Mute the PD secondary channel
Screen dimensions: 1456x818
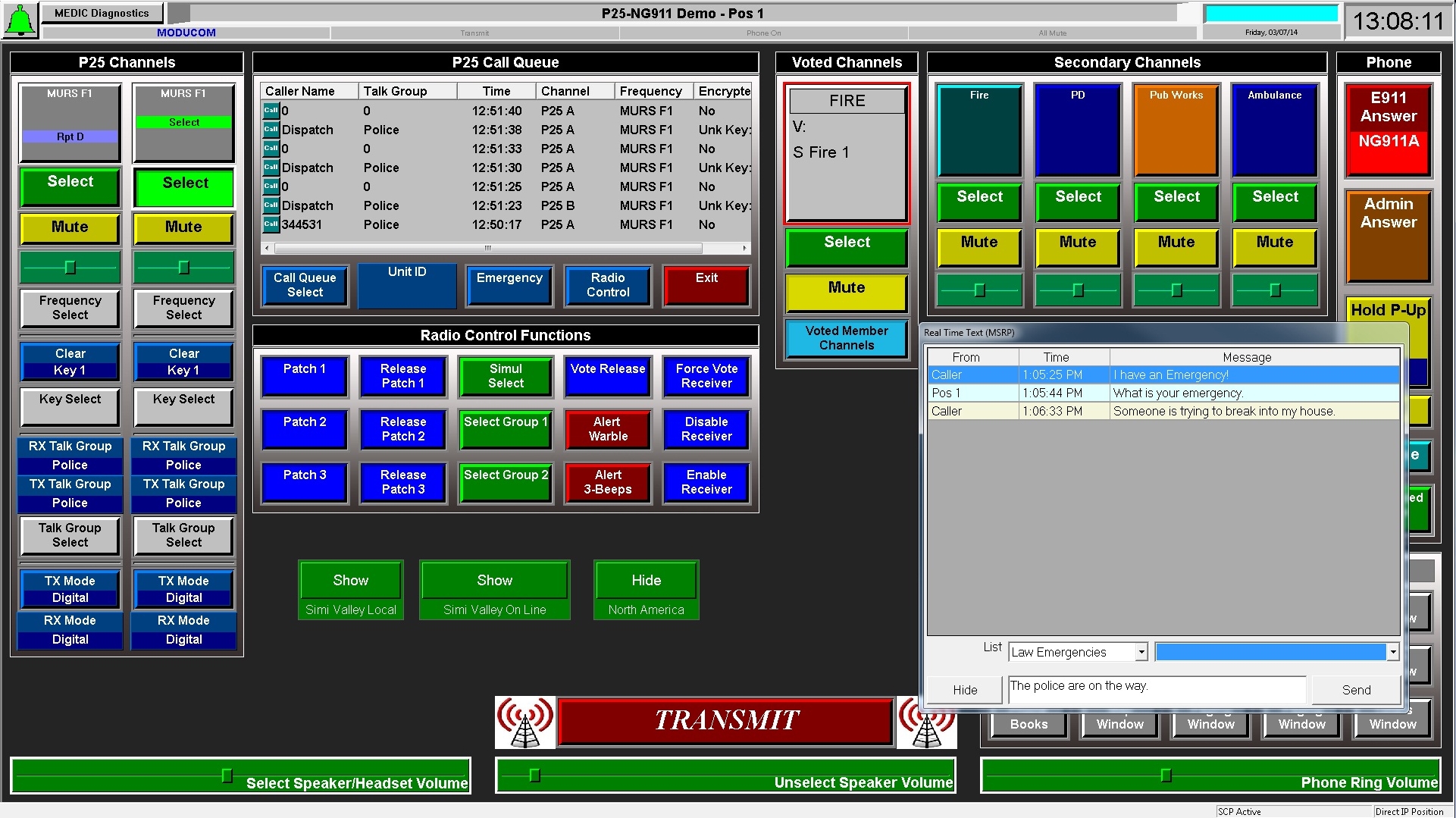[x=1077, y=247]
